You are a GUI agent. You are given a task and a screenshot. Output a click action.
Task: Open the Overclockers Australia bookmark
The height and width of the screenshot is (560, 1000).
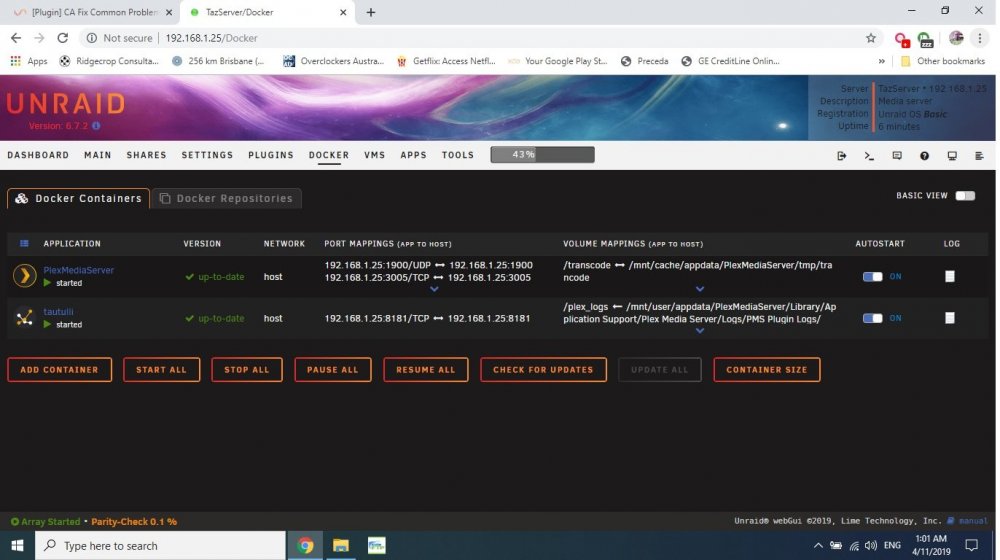(x=335, y=61)
